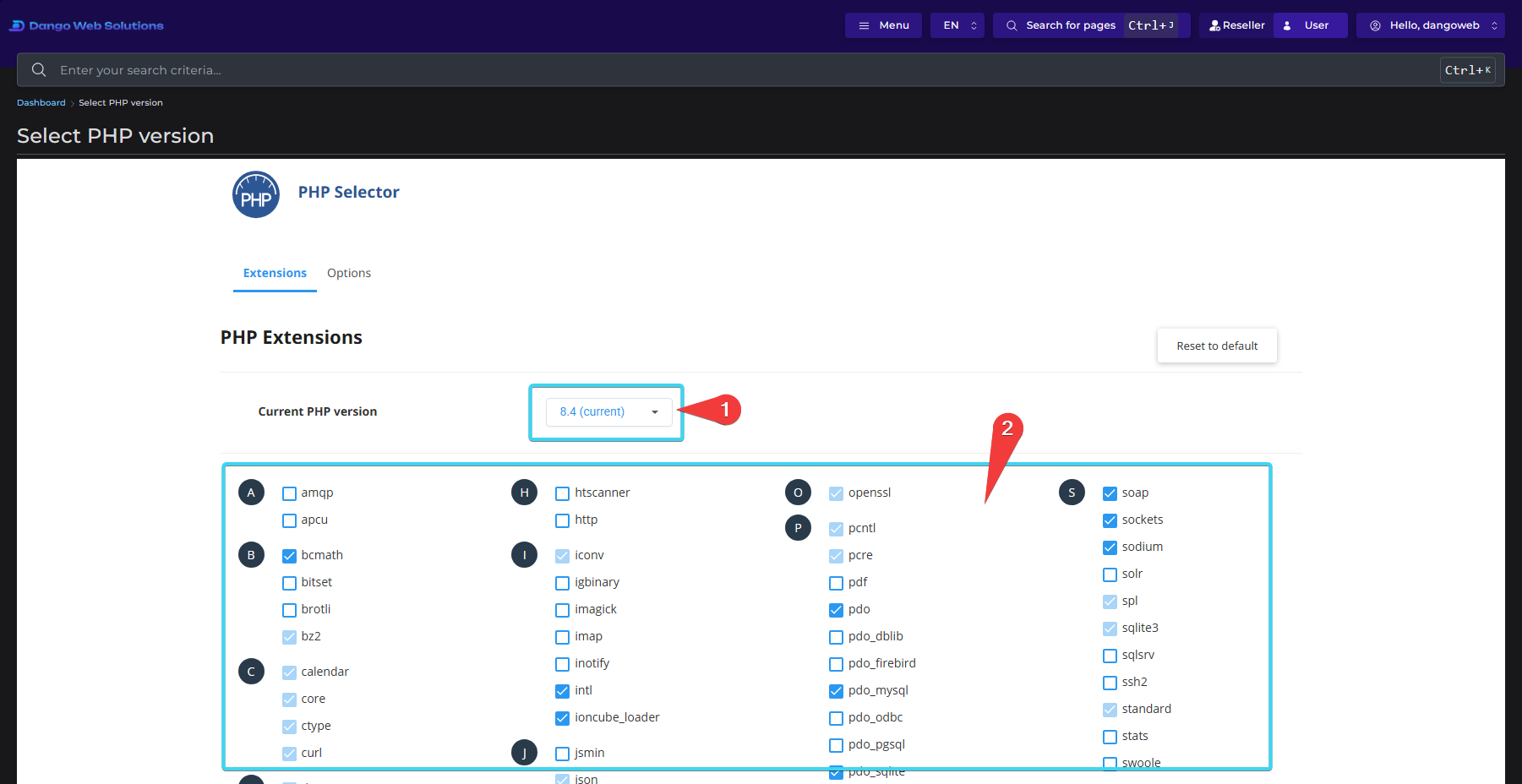Switch to the Options tab
Viewport: 1522px width, 784px height.
click(349, 273)
